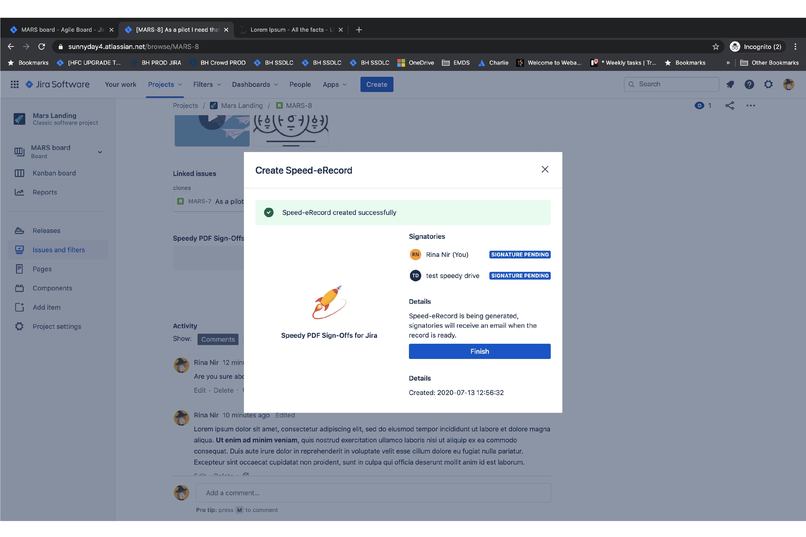
Task: Click the Add a comment field
Action: tap(374, 493)
